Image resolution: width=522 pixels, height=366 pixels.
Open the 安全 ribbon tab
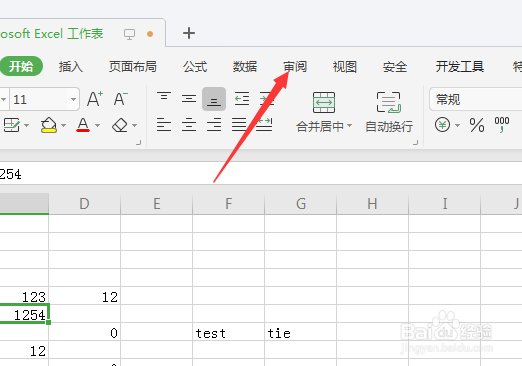tap(395, 67)
